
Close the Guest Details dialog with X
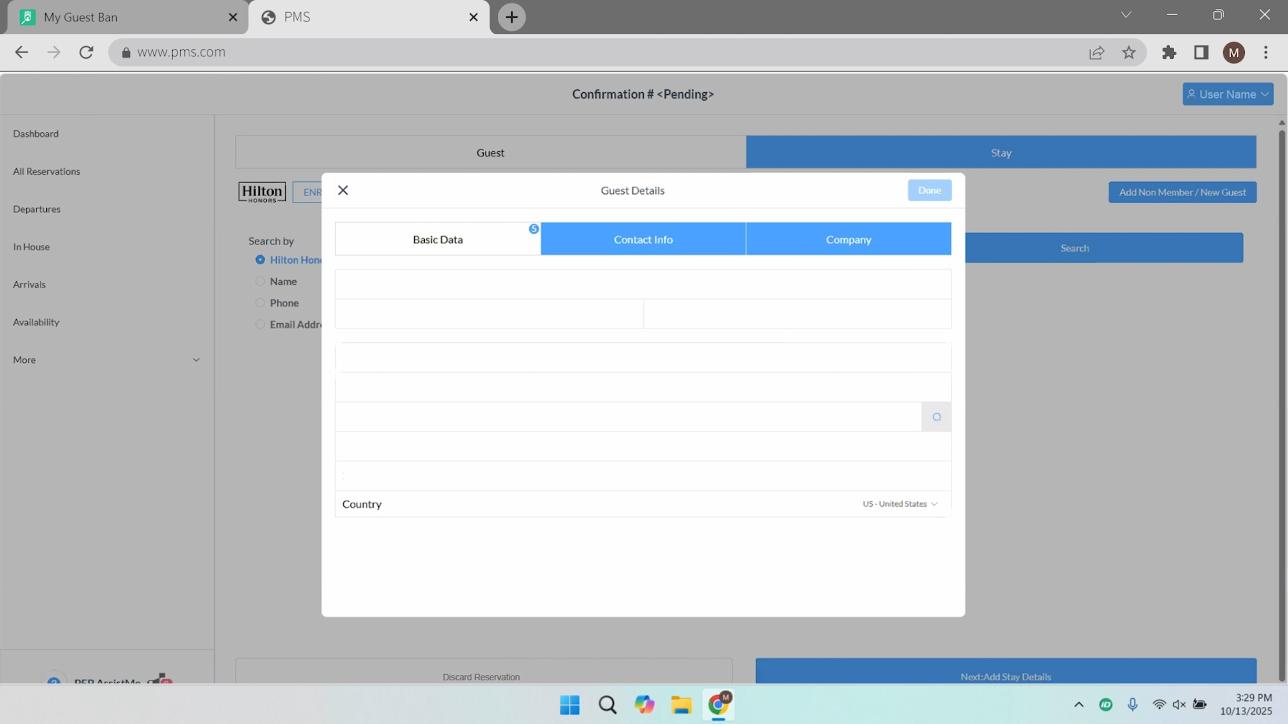click(343, 190)
